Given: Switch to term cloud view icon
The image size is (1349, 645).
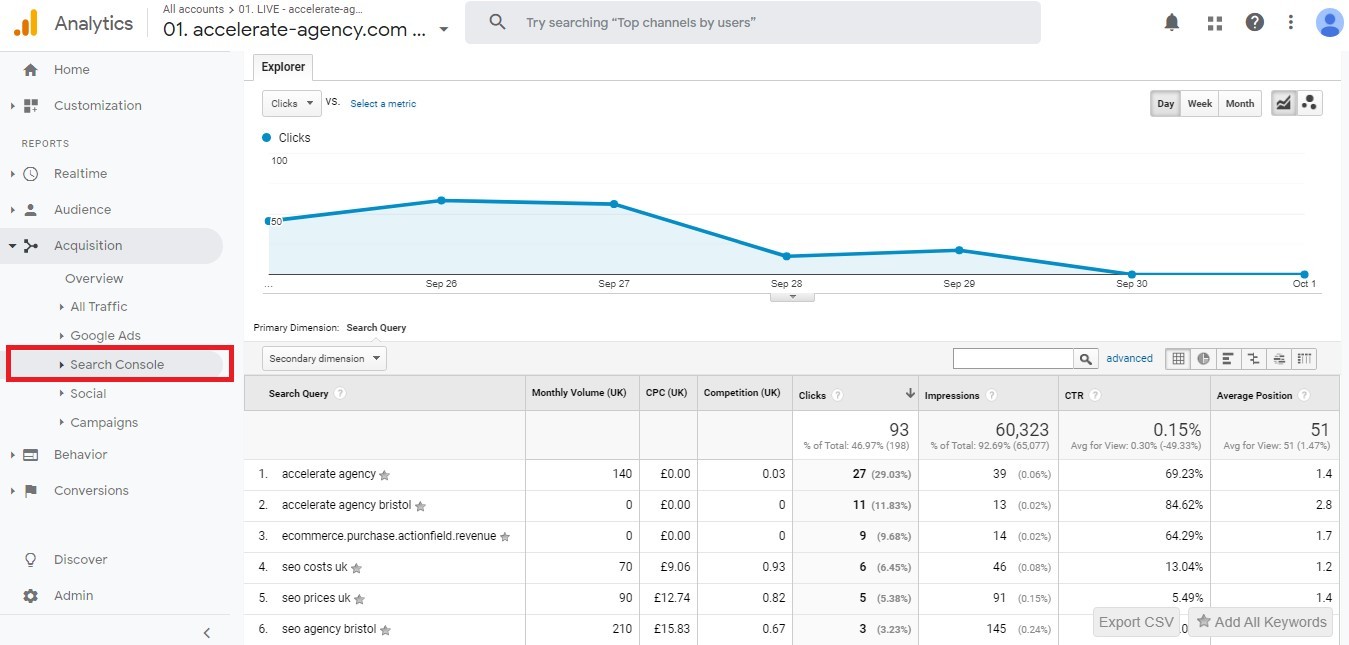Looking at the screenshot, I should (x=1279, y=358).
